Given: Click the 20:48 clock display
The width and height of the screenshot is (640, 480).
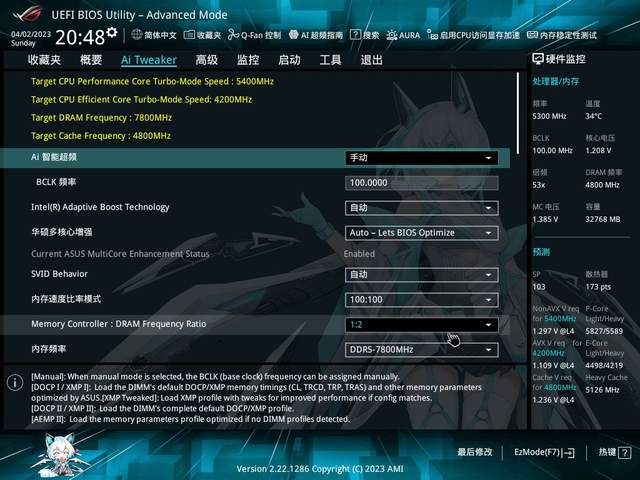Looking at the screenshot, I should 80,37.
